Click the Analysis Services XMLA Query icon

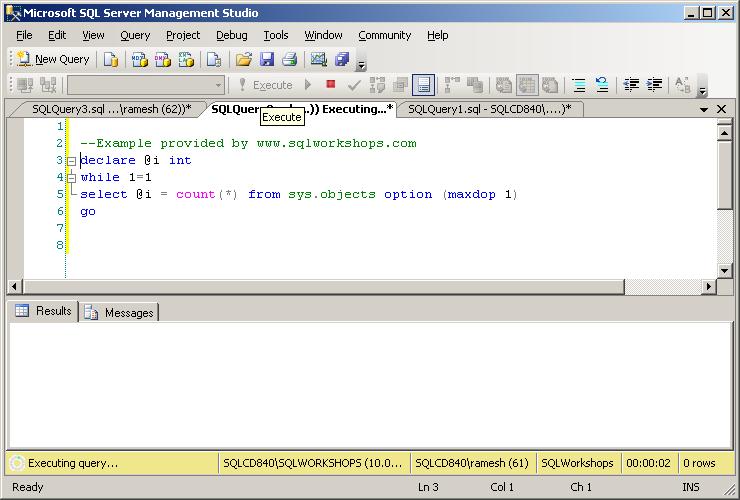(x=186, y=59)
